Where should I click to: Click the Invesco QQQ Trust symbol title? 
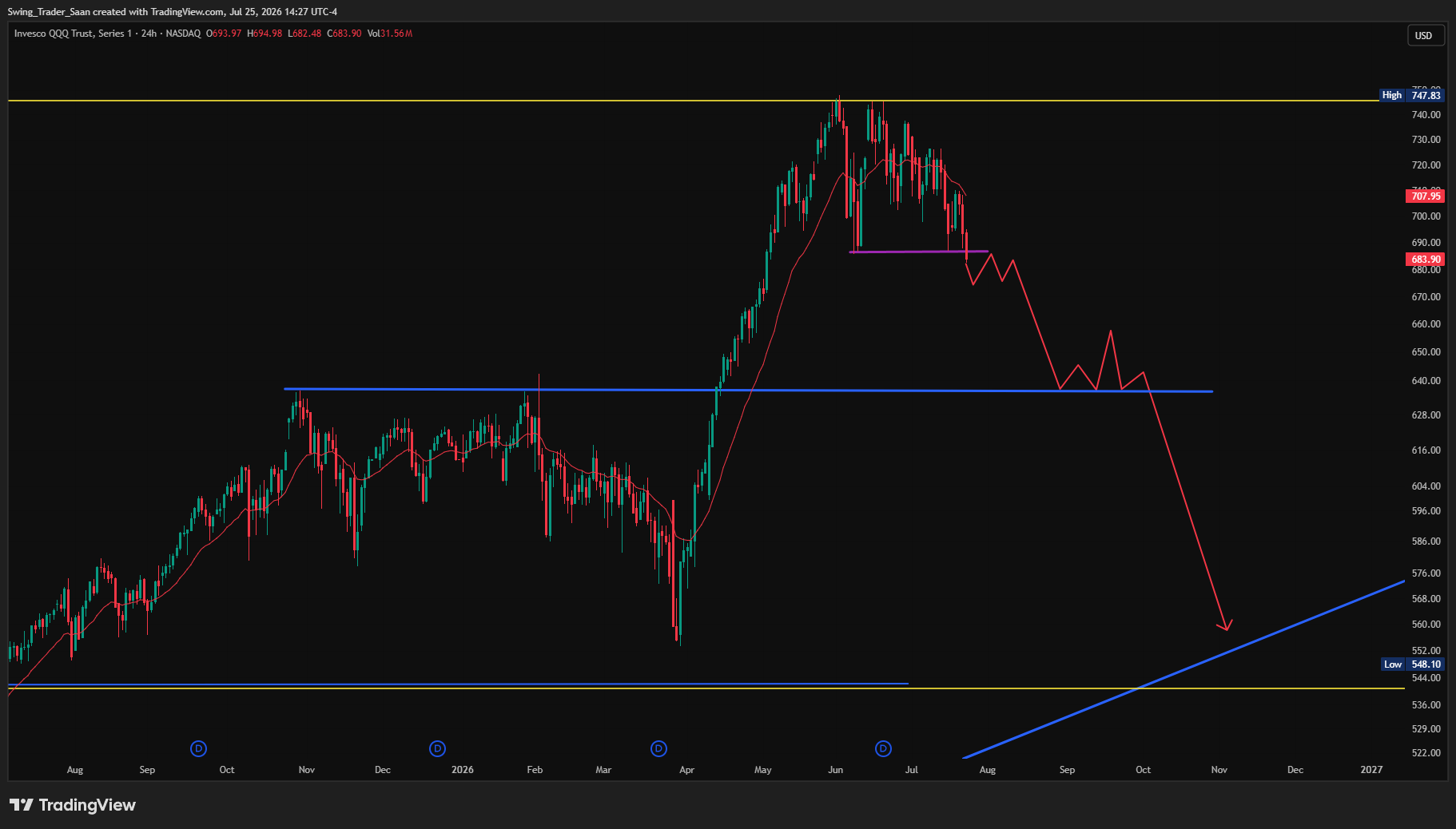point(73,34)
